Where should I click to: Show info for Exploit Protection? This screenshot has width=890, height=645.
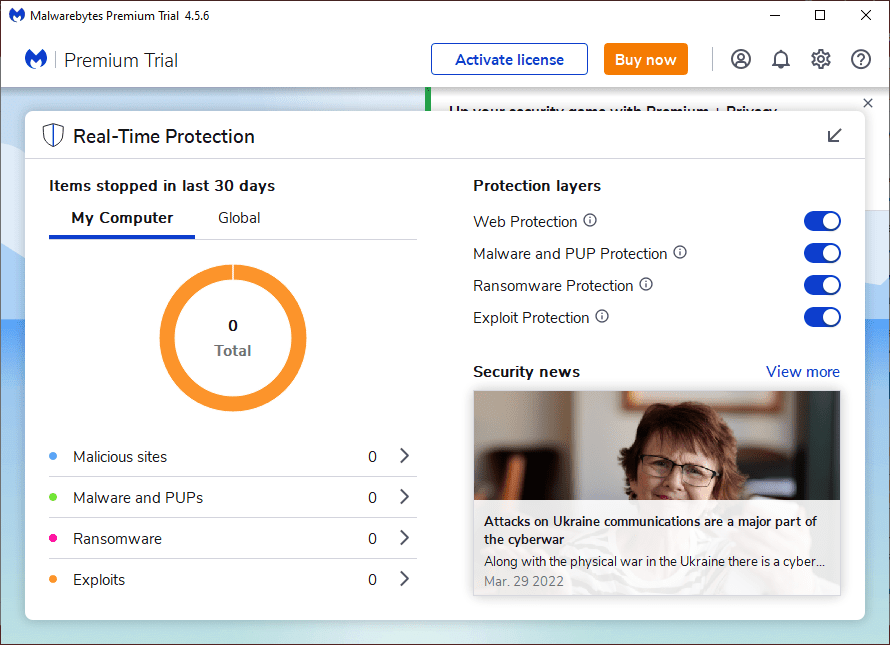(x=602, y=316)
